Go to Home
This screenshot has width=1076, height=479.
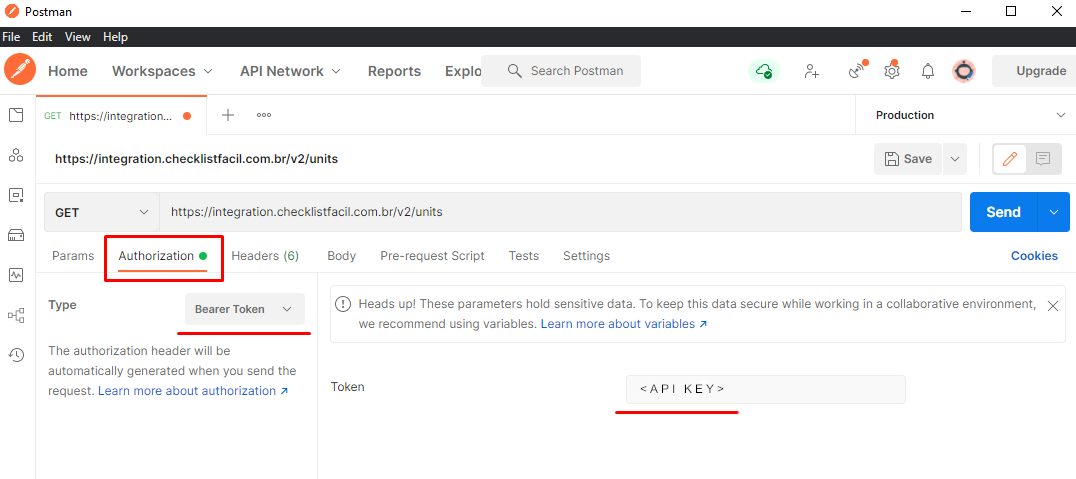[68, 71]
